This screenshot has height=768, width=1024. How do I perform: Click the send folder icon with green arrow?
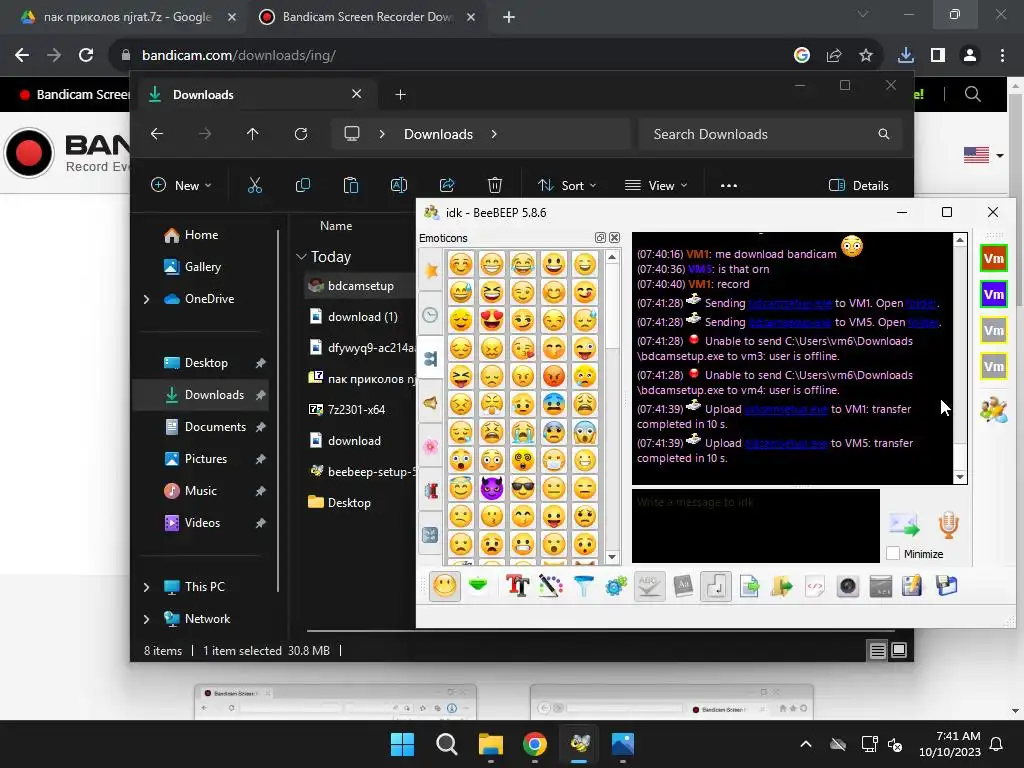(782, 586)
